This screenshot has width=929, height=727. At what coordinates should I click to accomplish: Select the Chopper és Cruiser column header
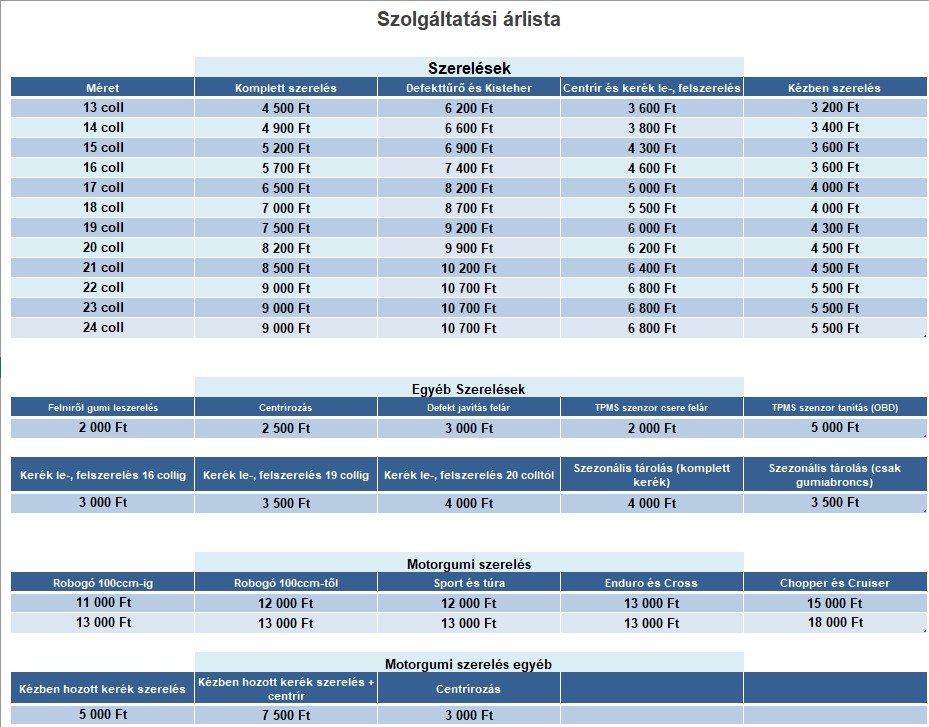(835, 582)
